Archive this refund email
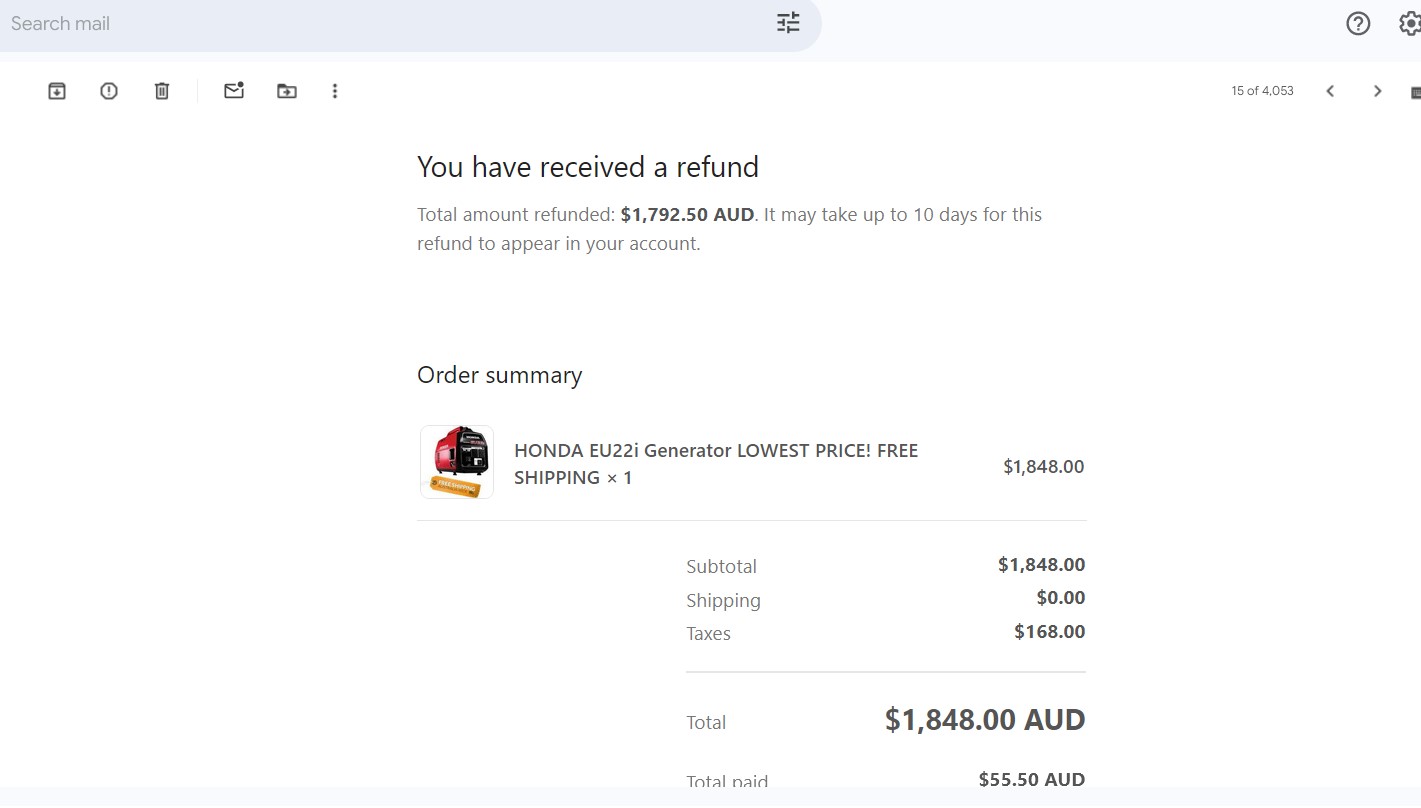Image resolution: width=1421 pixels, height=808 pixels. pos(57,91)
